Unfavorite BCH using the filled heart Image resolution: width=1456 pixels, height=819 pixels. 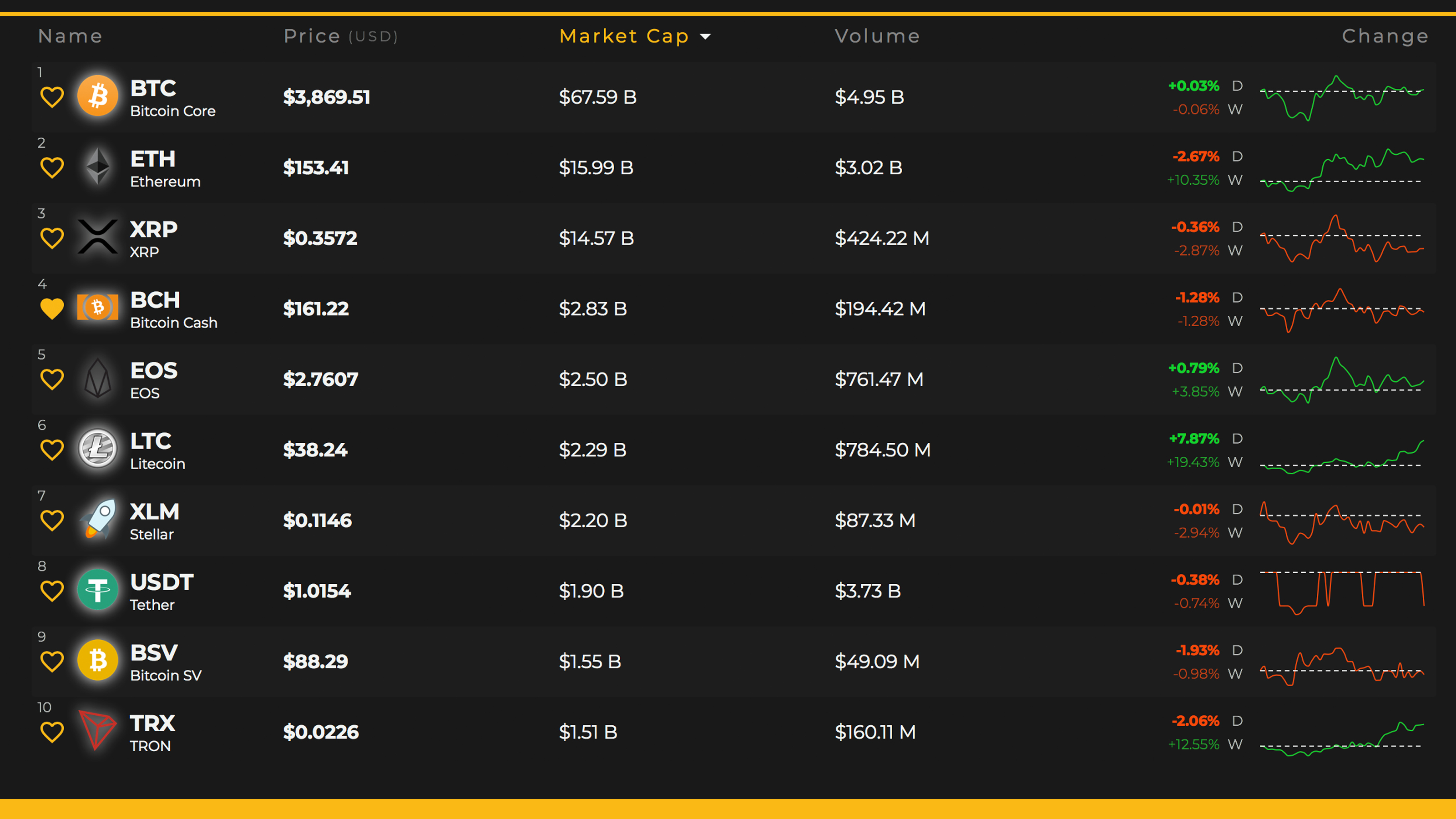(x=52, y=308)
